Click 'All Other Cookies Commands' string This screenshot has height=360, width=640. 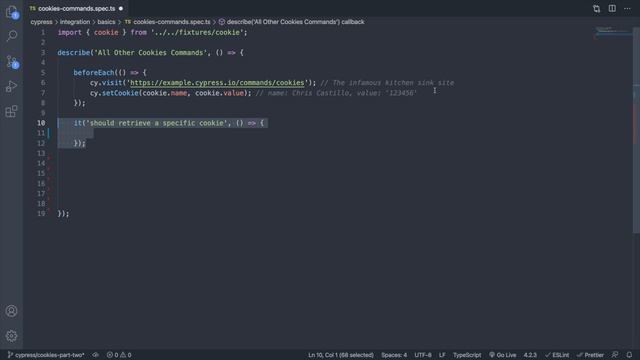pos(151,53)
